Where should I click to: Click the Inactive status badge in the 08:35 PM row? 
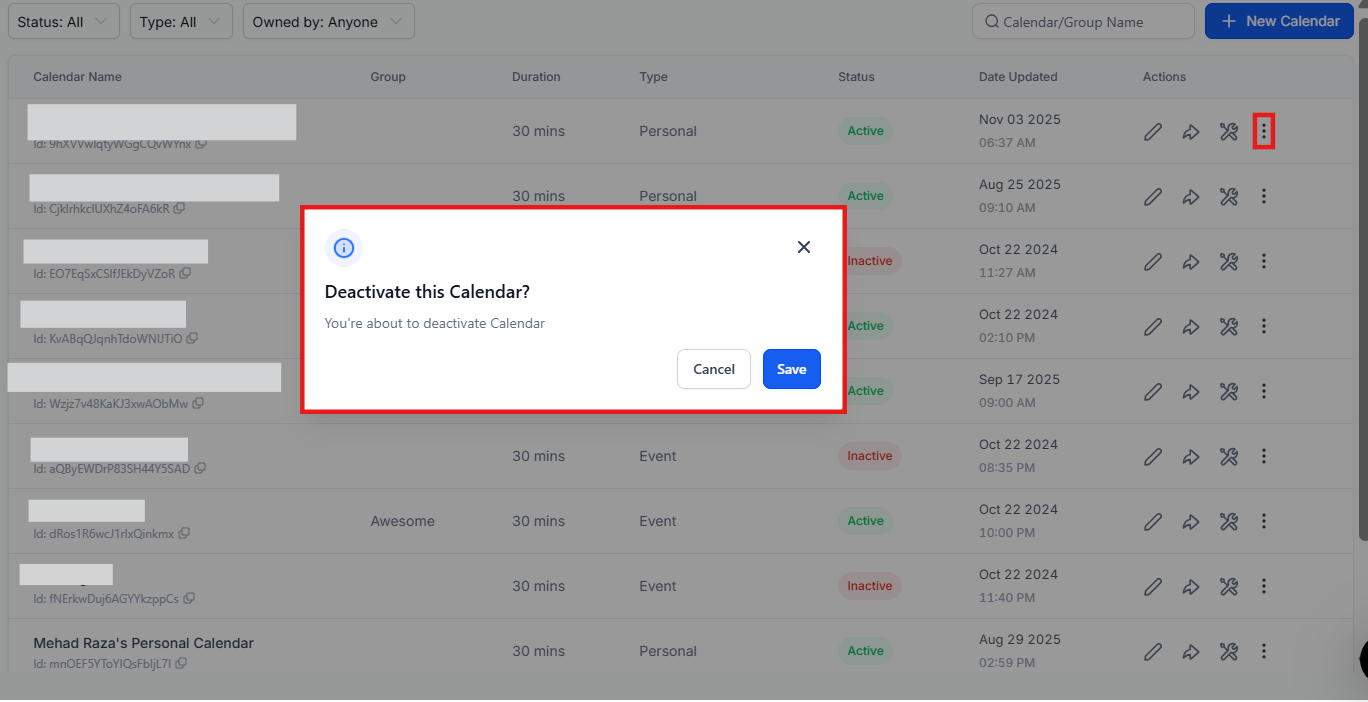[x=869, y=456]
